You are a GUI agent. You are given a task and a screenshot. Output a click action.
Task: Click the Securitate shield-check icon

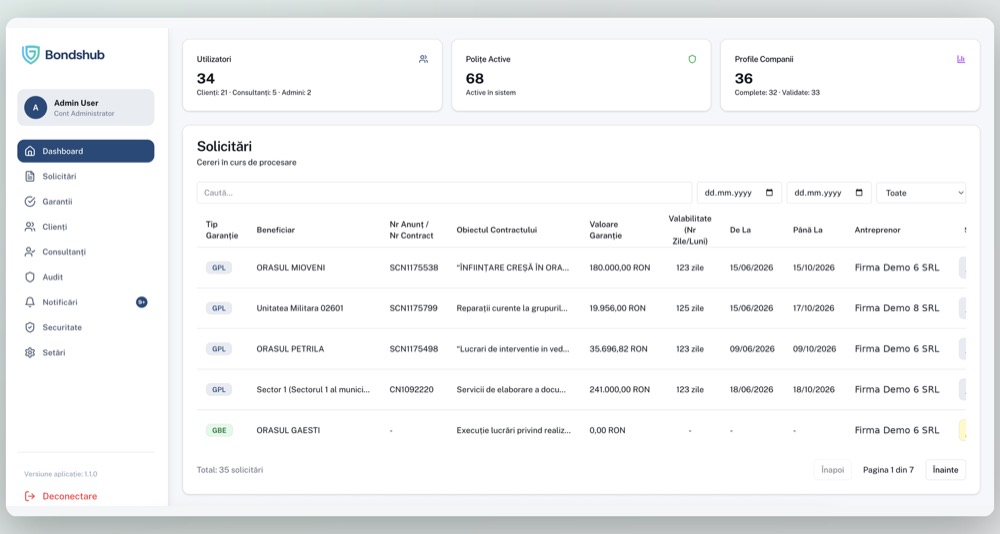coord(30,327)
